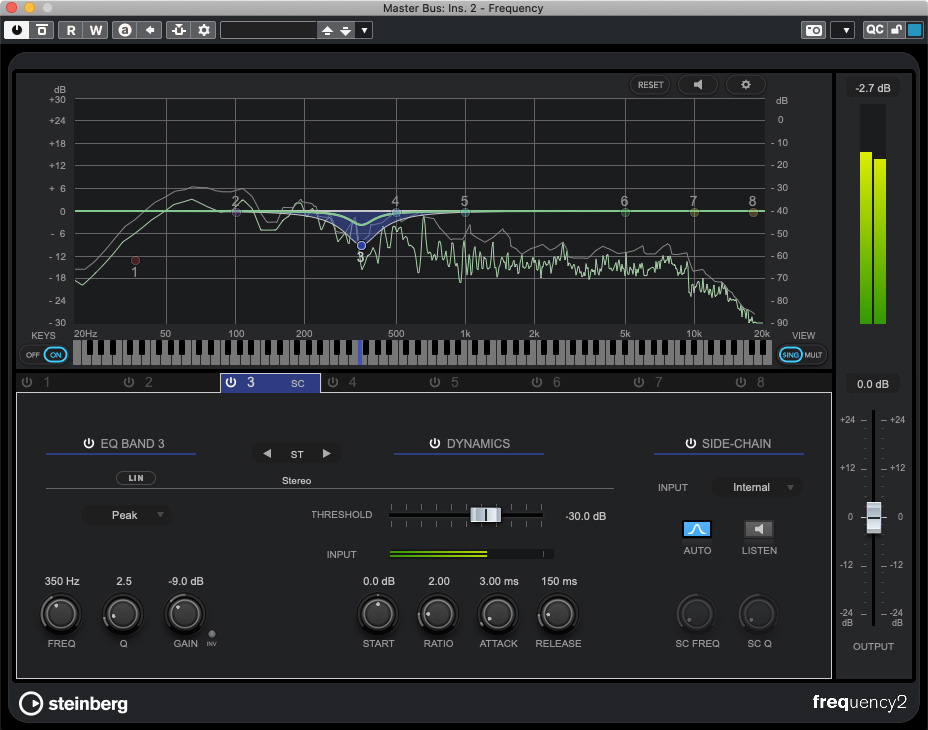This screenshot has width=928, height=730.
Task: Open the Peak filter type dropdown
Action: pos(127,515)
